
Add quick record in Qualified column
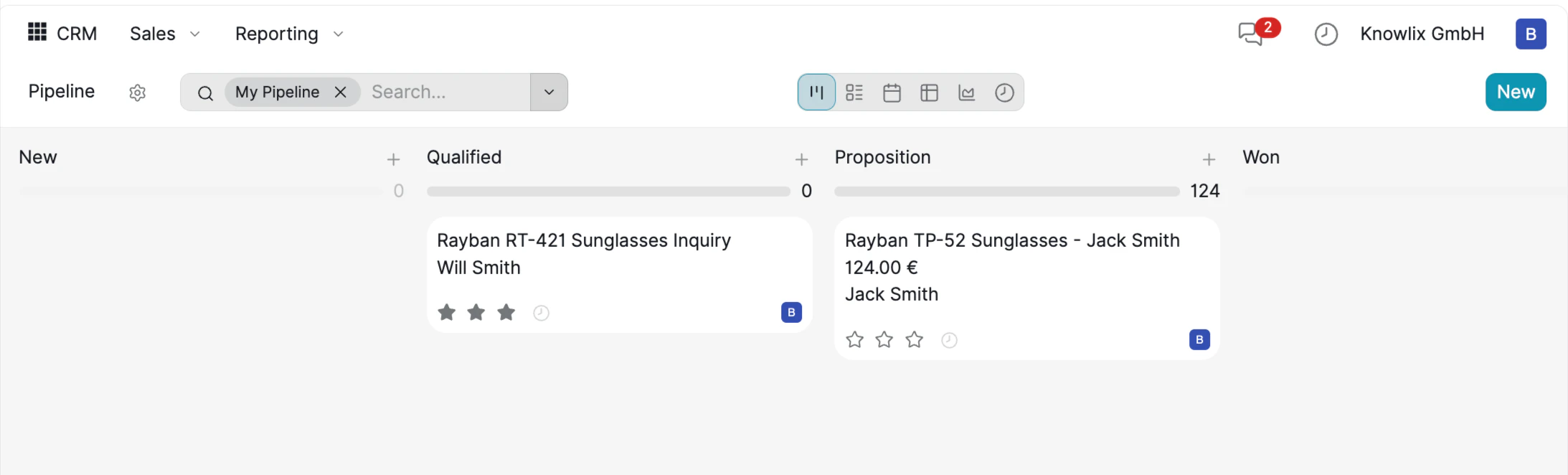coord(801,159)
